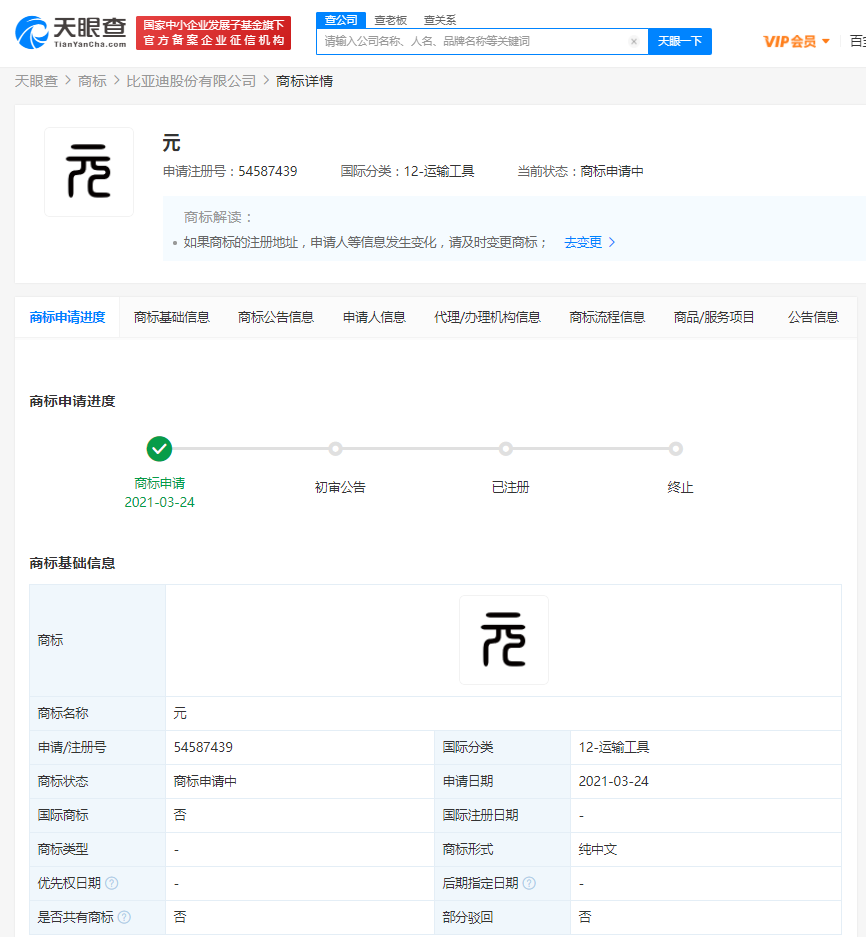The image size is (866, 937).
Task: Click the help icon next to 优先权日期
Action: [112, 883]
